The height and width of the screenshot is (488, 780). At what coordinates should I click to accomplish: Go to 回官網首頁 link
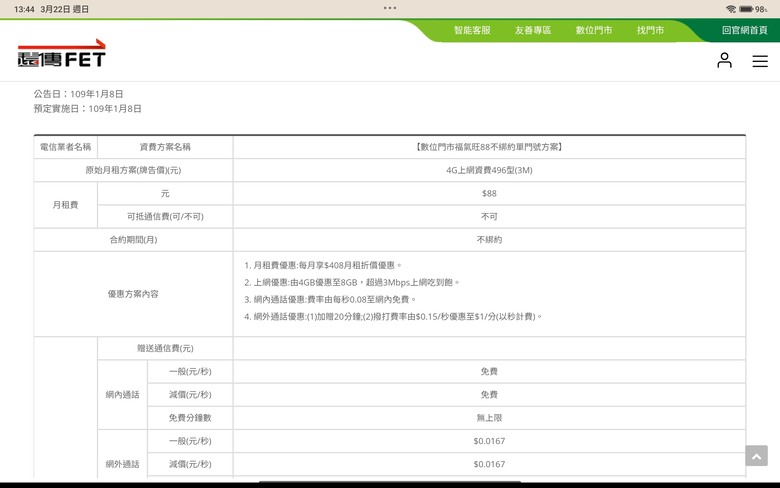coord(745,30)
